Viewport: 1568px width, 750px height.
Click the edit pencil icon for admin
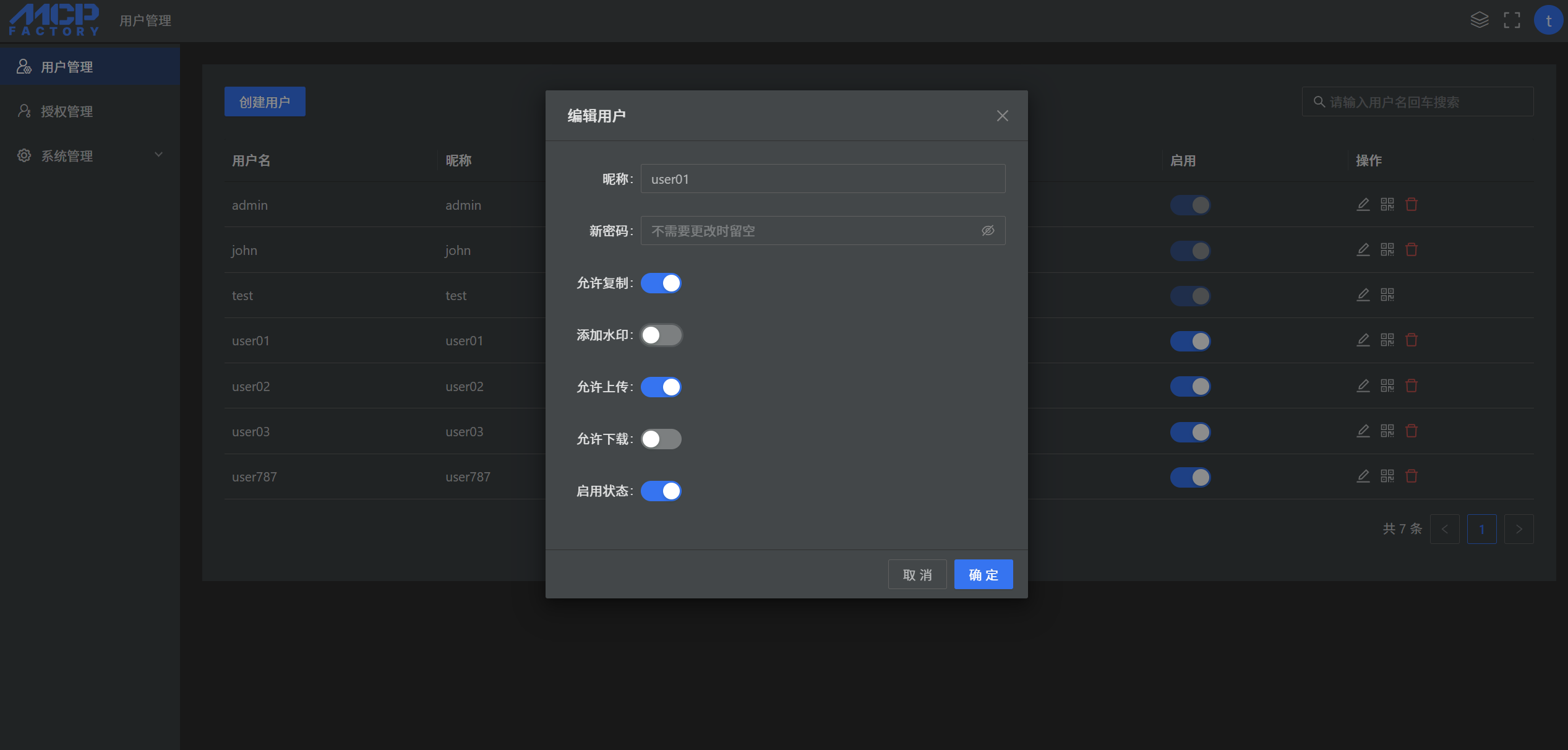[x=1363, y=204]
